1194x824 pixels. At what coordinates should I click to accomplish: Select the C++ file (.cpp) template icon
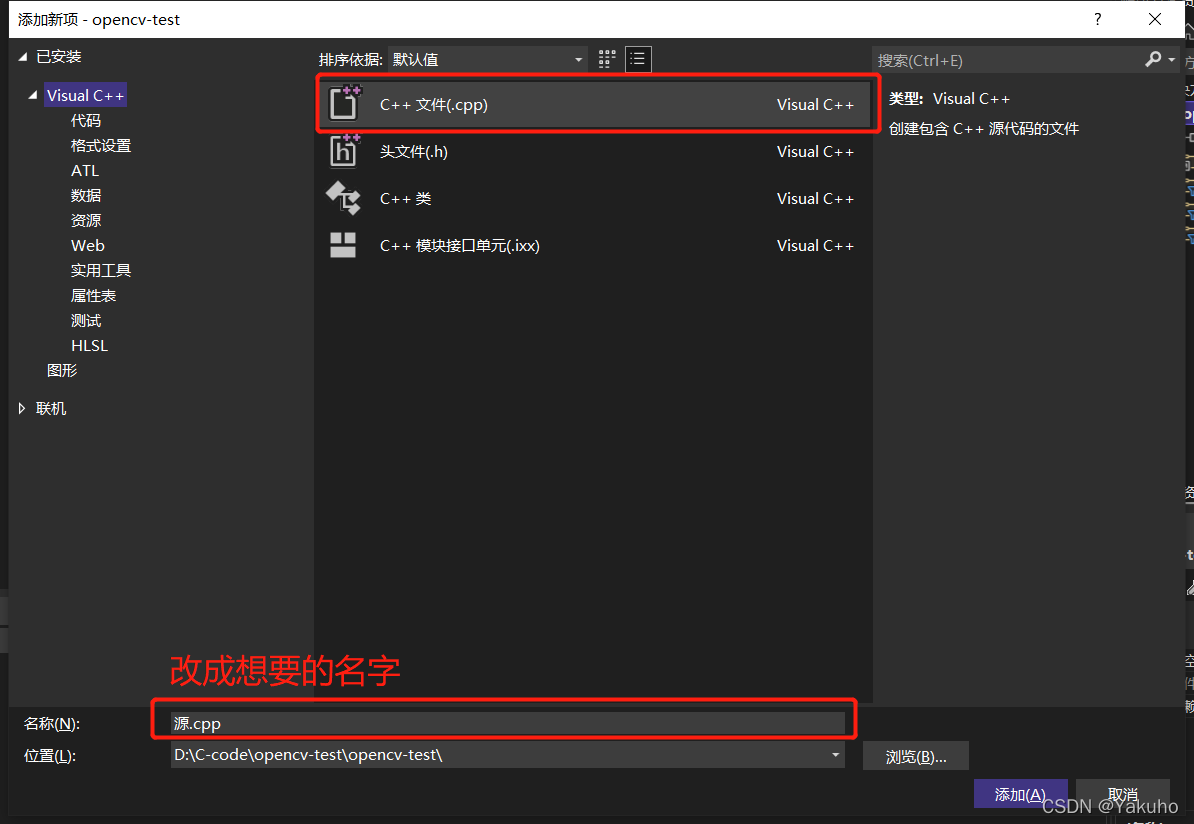click(344, 103)
